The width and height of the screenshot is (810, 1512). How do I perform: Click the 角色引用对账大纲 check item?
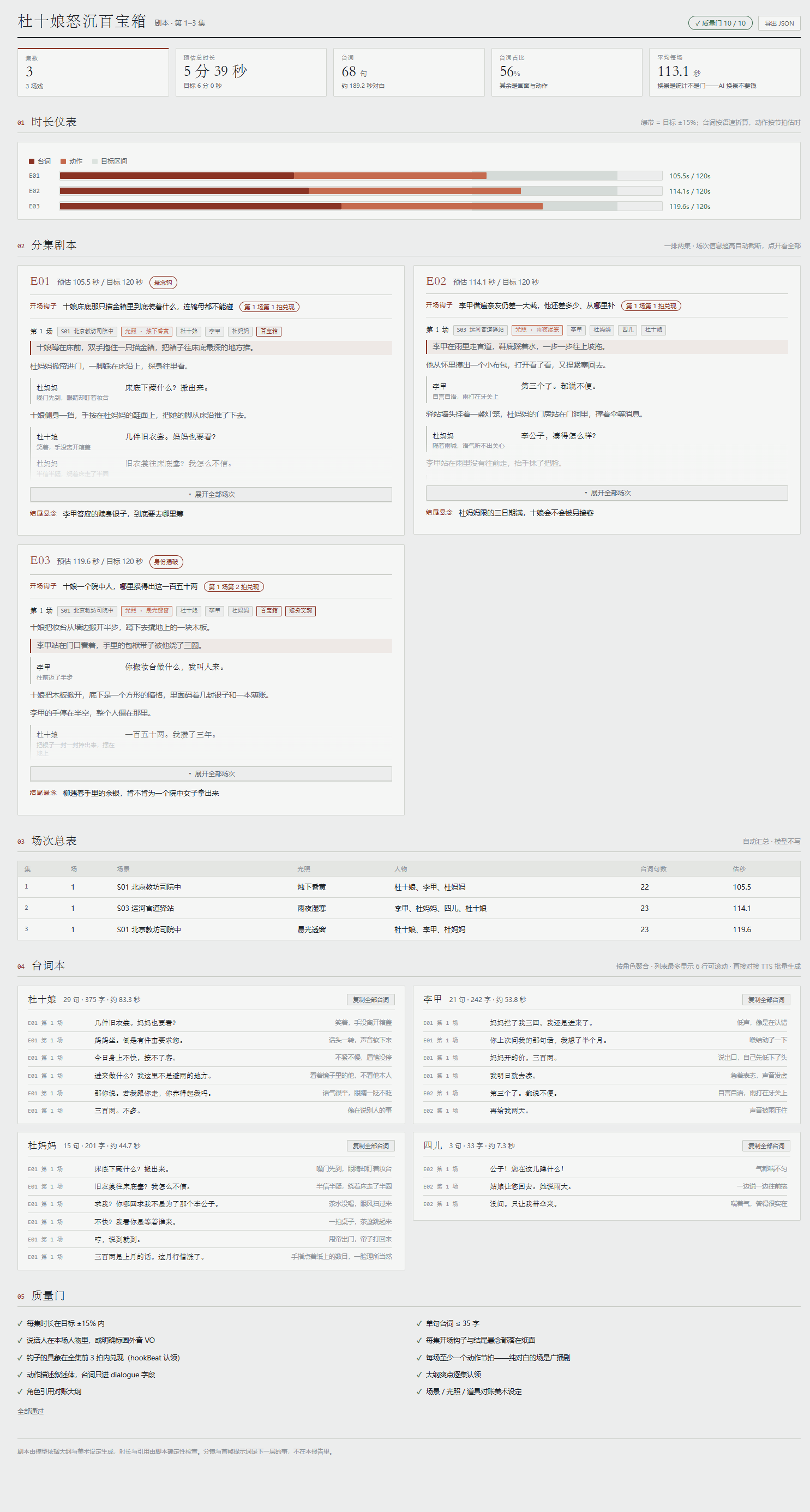pyautogui.click(x=49, y=1391)
